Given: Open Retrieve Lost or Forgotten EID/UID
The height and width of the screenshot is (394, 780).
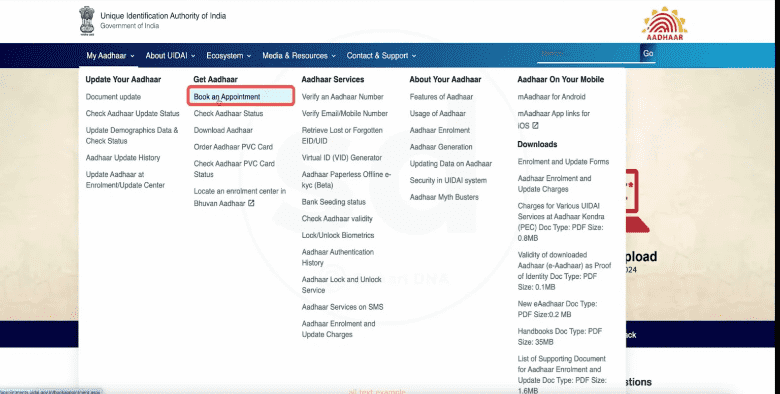Looking at the screenshot, I should pyautogui.click(x=342, y=135).
